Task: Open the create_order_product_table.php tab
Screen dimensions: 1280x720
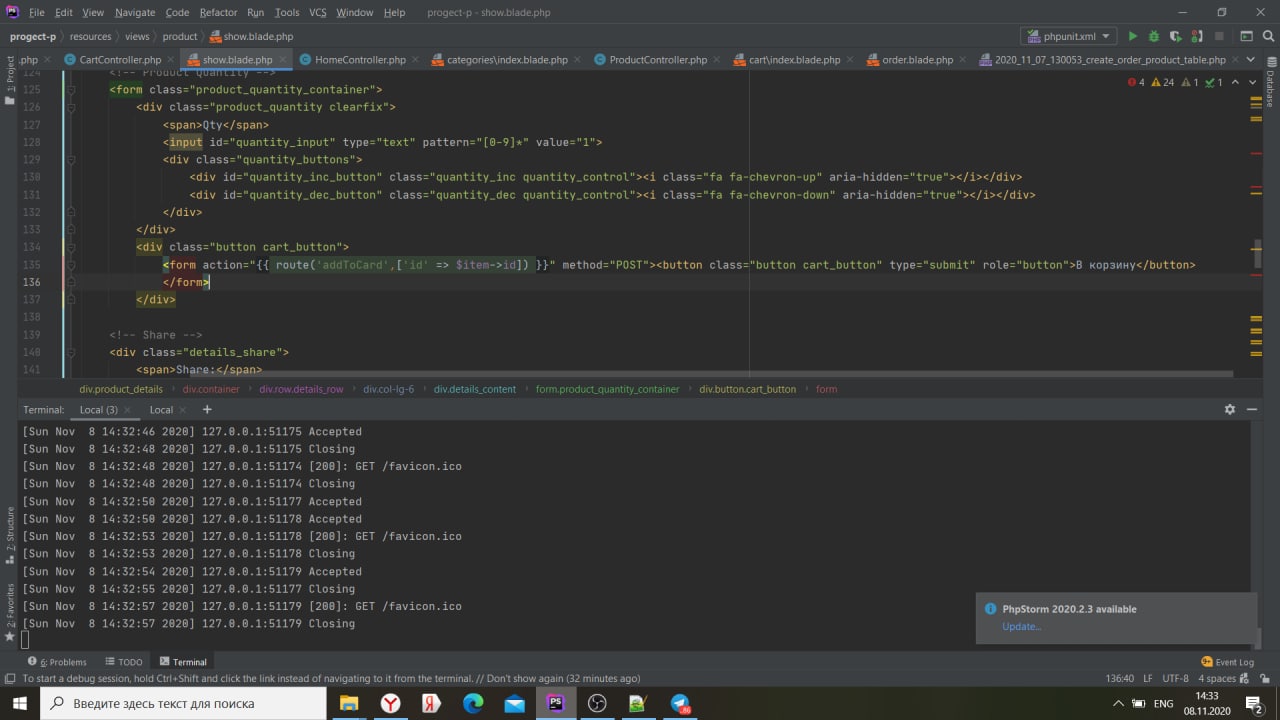Action: click(1110, 60)
